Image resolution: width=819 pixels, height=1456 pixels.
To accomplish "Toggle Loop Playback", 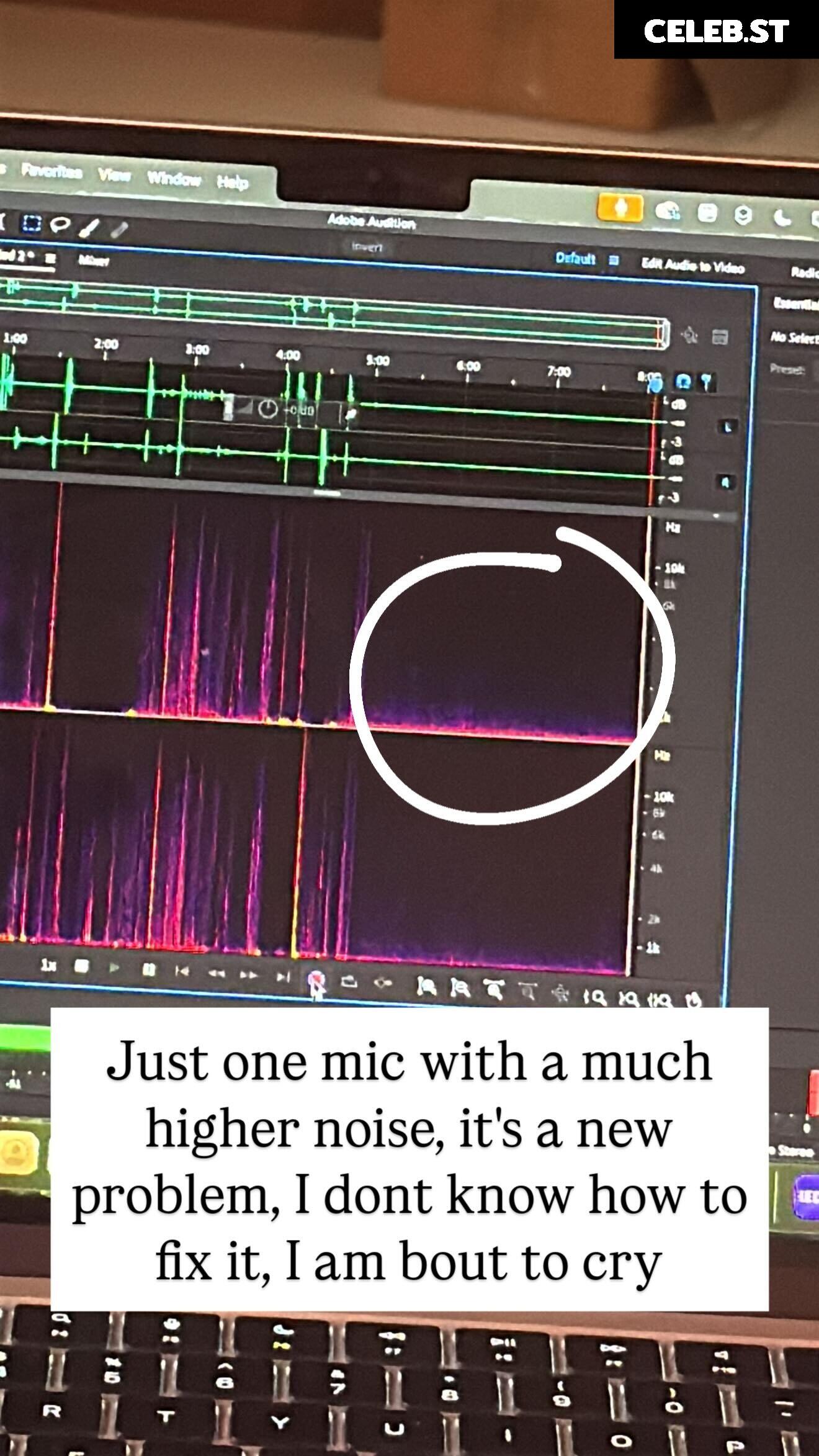I will pos(350,981).
